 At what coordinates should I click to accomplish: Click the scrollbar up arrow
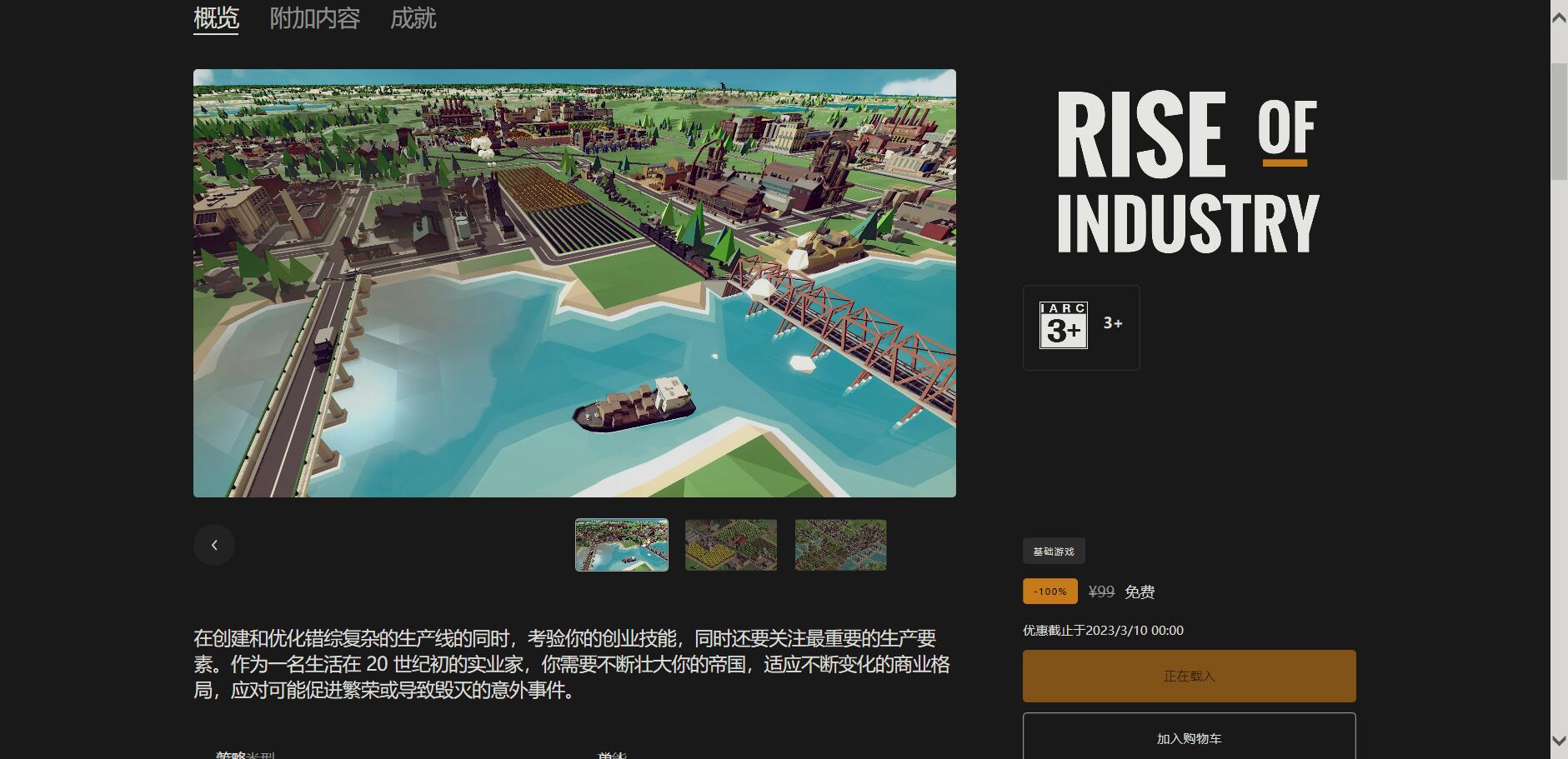click(x=1559, y=17)
